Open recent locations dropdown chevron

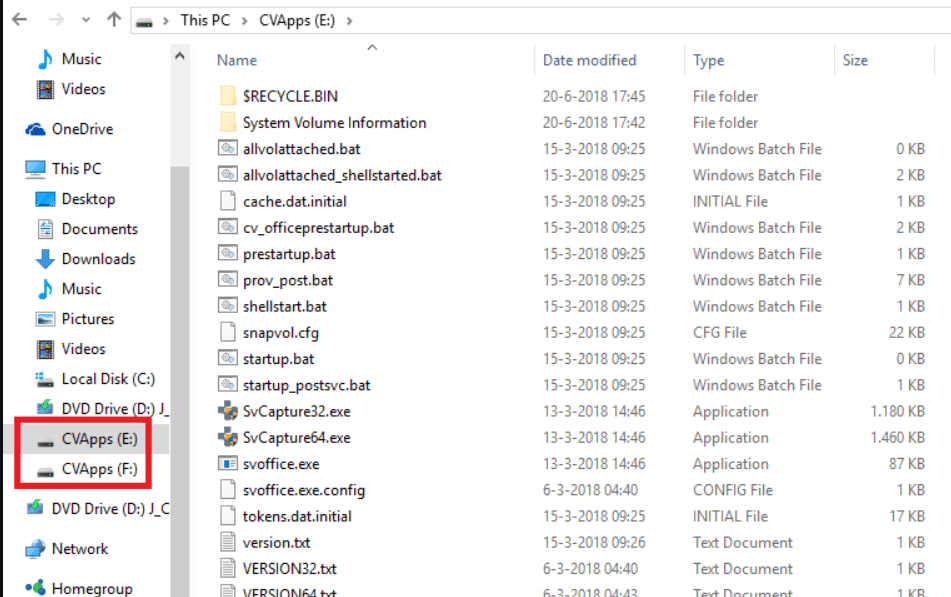[86, 20]
